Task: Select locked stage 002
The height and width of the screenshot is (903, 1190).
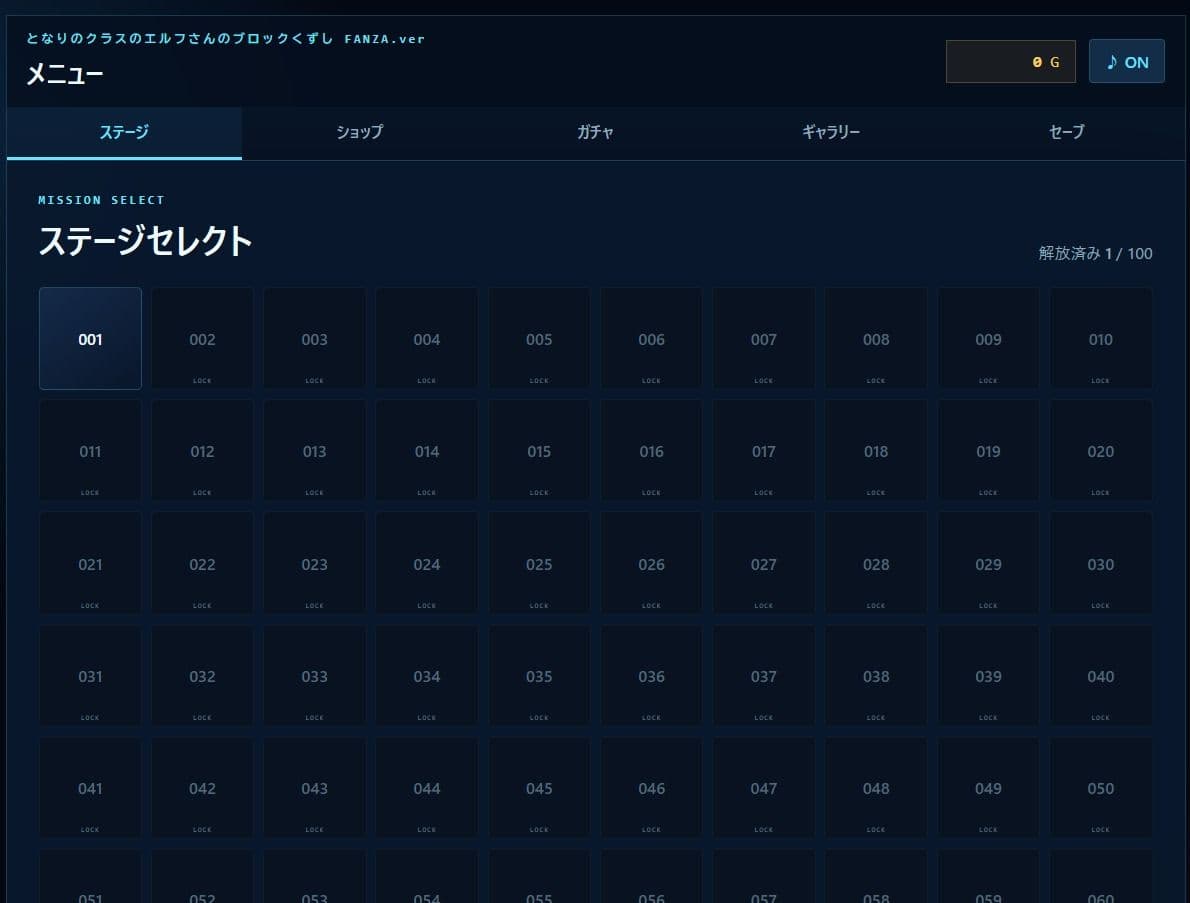Action: pyautogui.click(x=203, y=338)
